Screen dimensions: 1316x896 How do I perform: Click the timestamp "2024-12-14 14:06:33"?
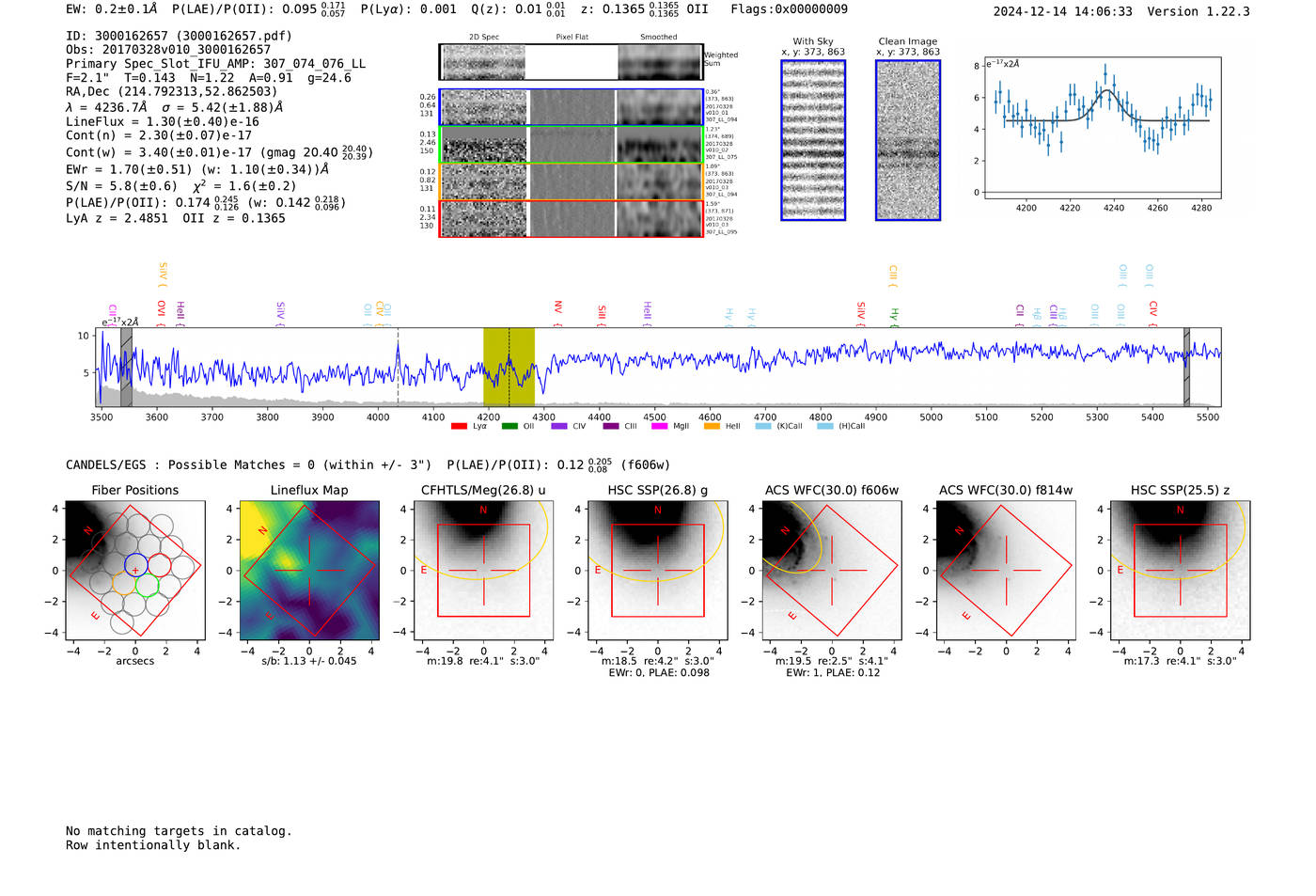(x=1062, y=12)
